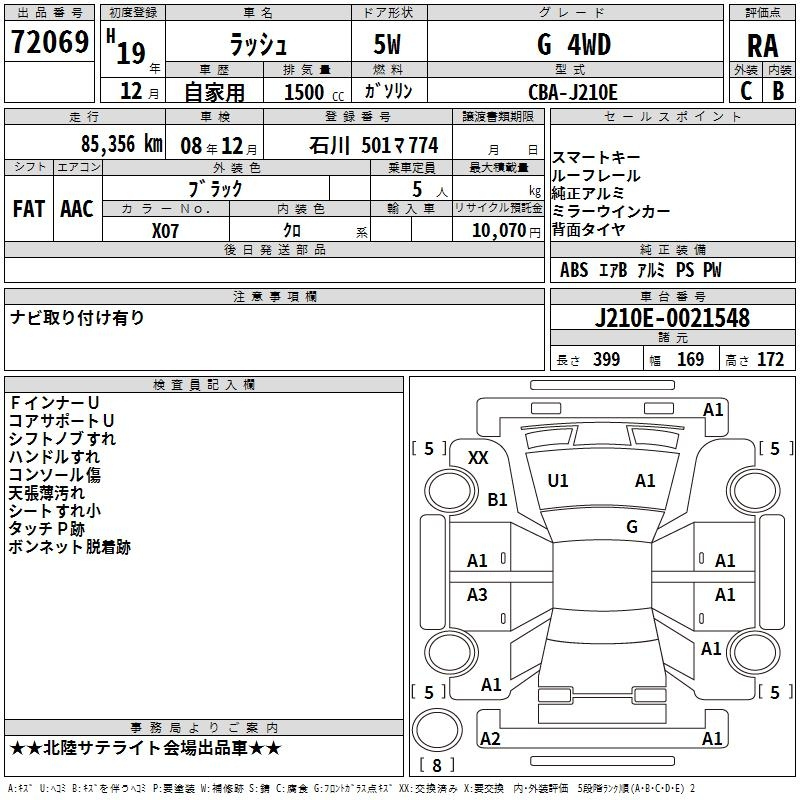
Task: Click the car name ラッシュ
Action: tap(257, 45)
